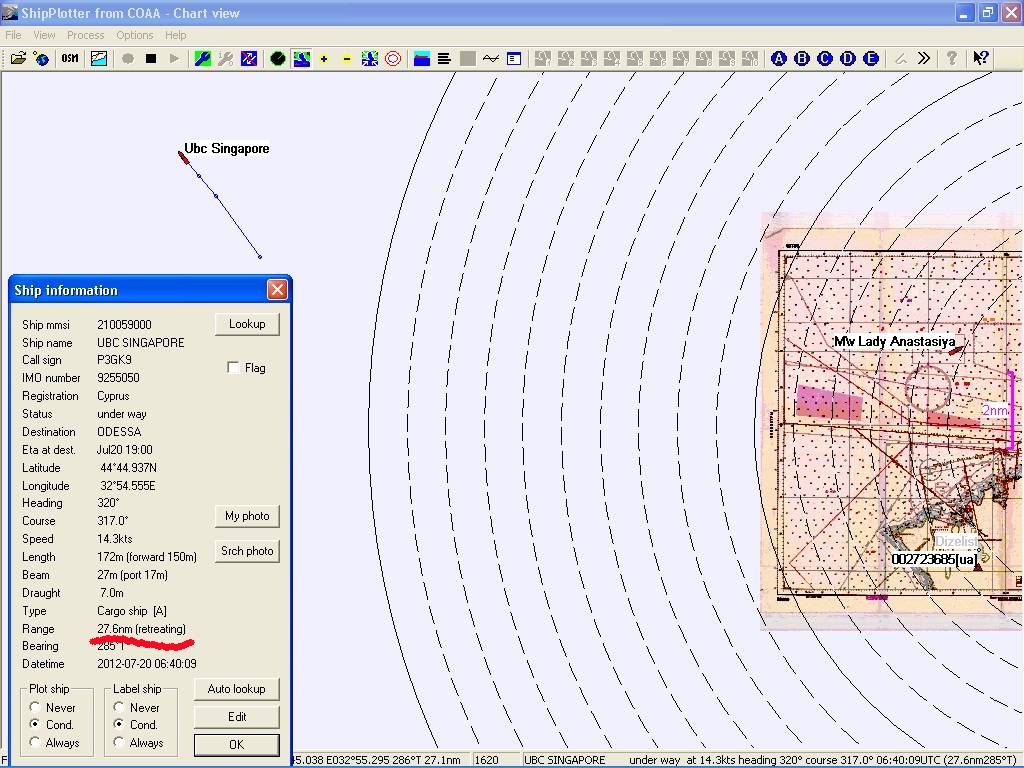Viewport: 1024px width, 768px height.
Task: Click the blue circle E toolbar button
Action: [871, 59]
